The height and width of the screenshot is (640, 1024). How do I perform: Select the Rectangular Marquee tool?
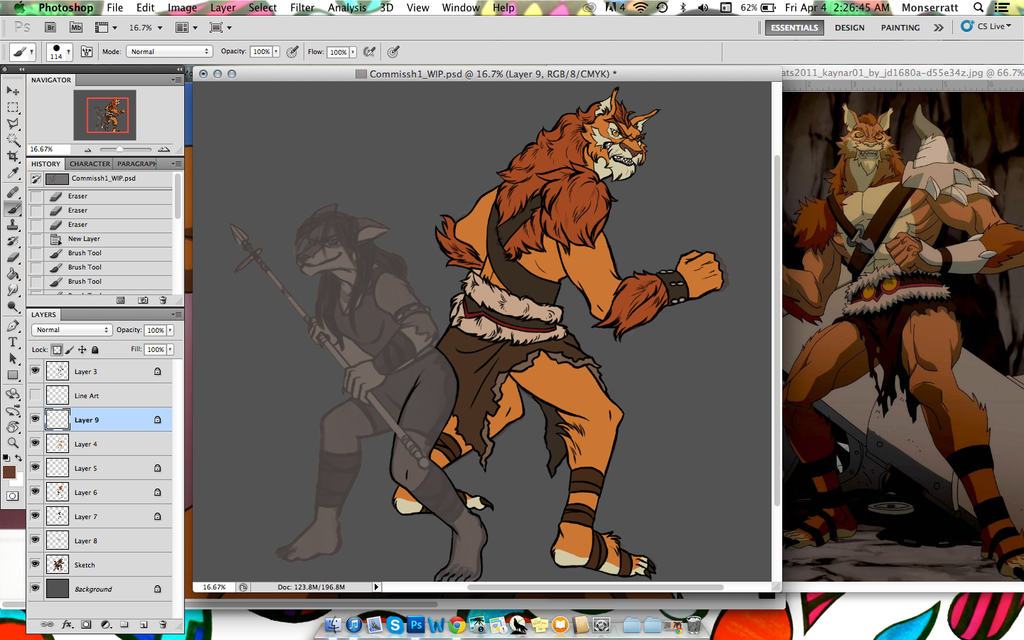[12, 107]
